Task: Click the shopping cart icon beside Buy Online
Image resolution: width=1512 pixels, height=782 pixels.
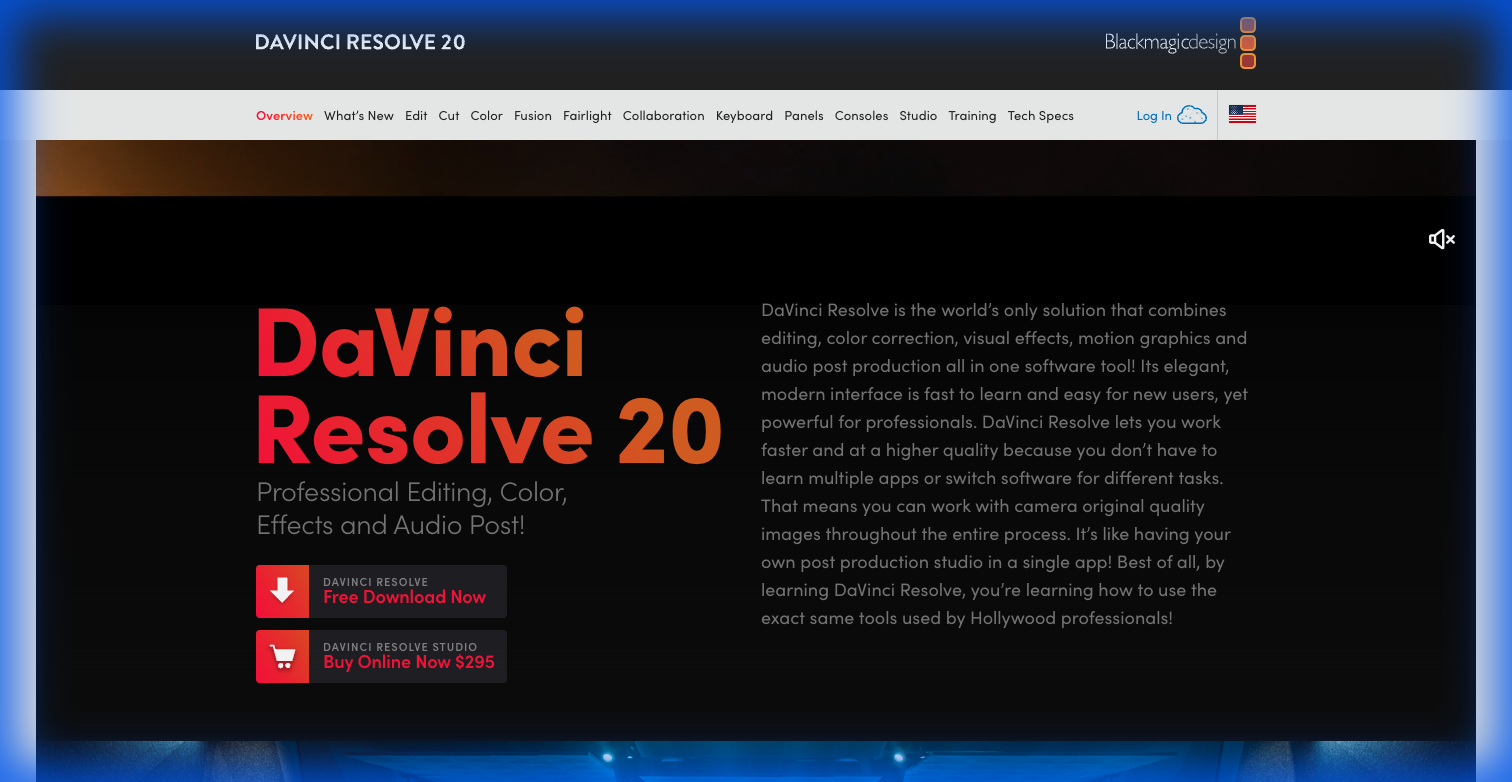Action: [282, 656]
